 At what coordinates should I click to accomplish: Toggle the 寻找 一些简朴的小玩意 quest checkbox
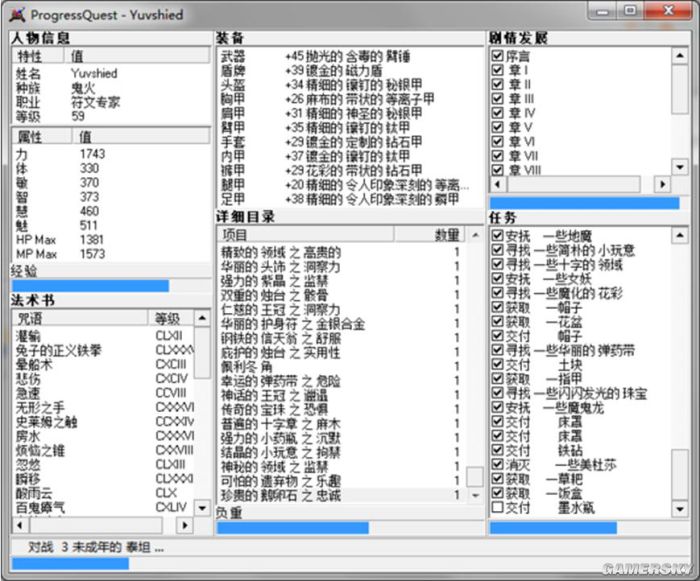click(497, 250)
